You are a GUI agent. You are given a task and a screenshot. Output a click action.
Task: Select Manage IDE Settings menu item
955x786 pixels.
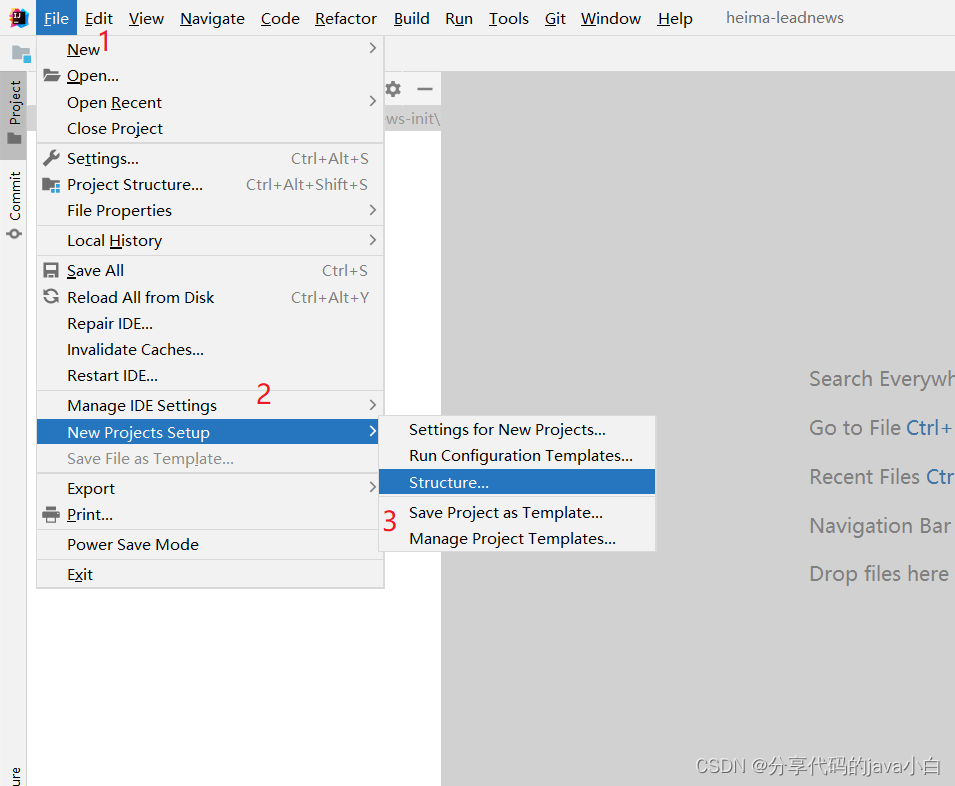point(210,405)
